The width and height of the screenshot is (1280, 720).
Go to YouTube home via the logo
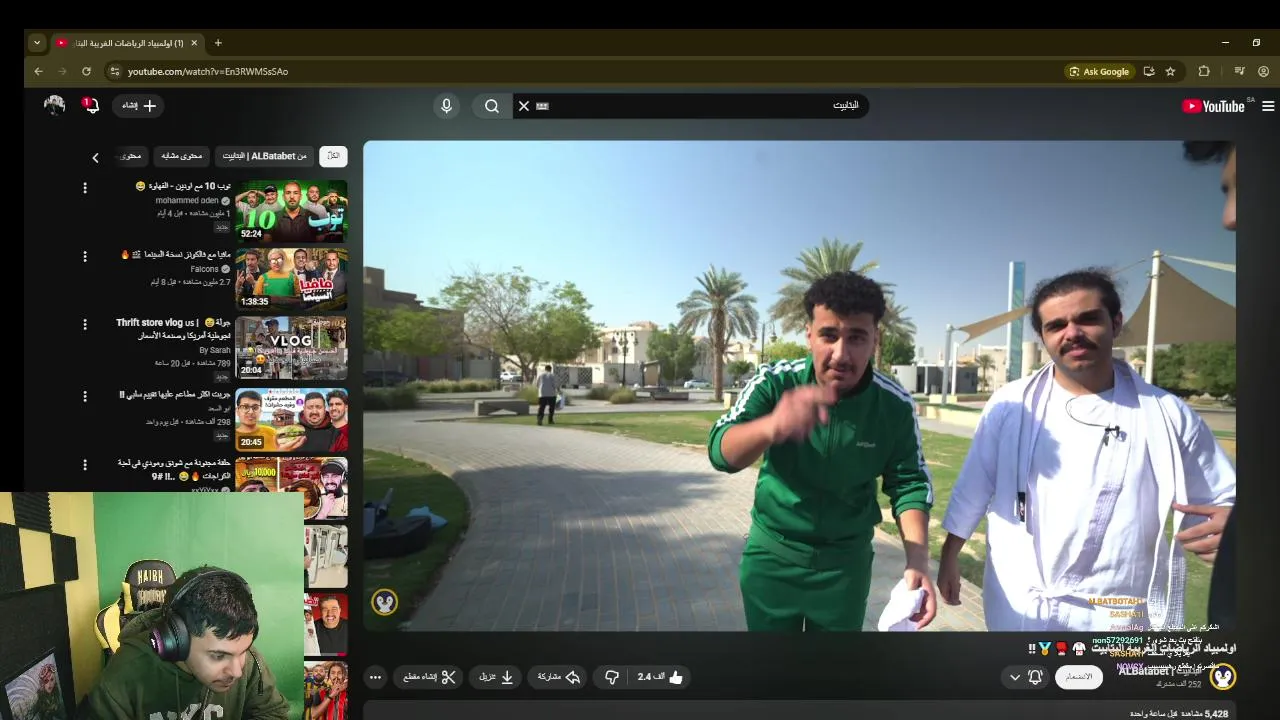coord(1213,106)
